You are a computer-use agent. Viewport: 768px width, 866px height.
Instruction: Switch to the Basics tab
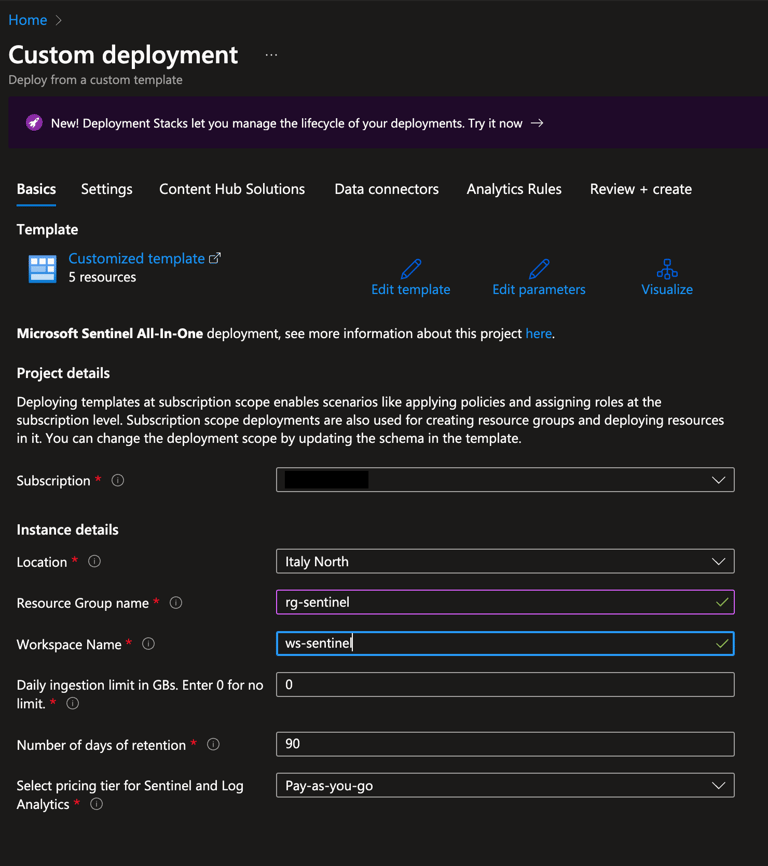(36, 189)
